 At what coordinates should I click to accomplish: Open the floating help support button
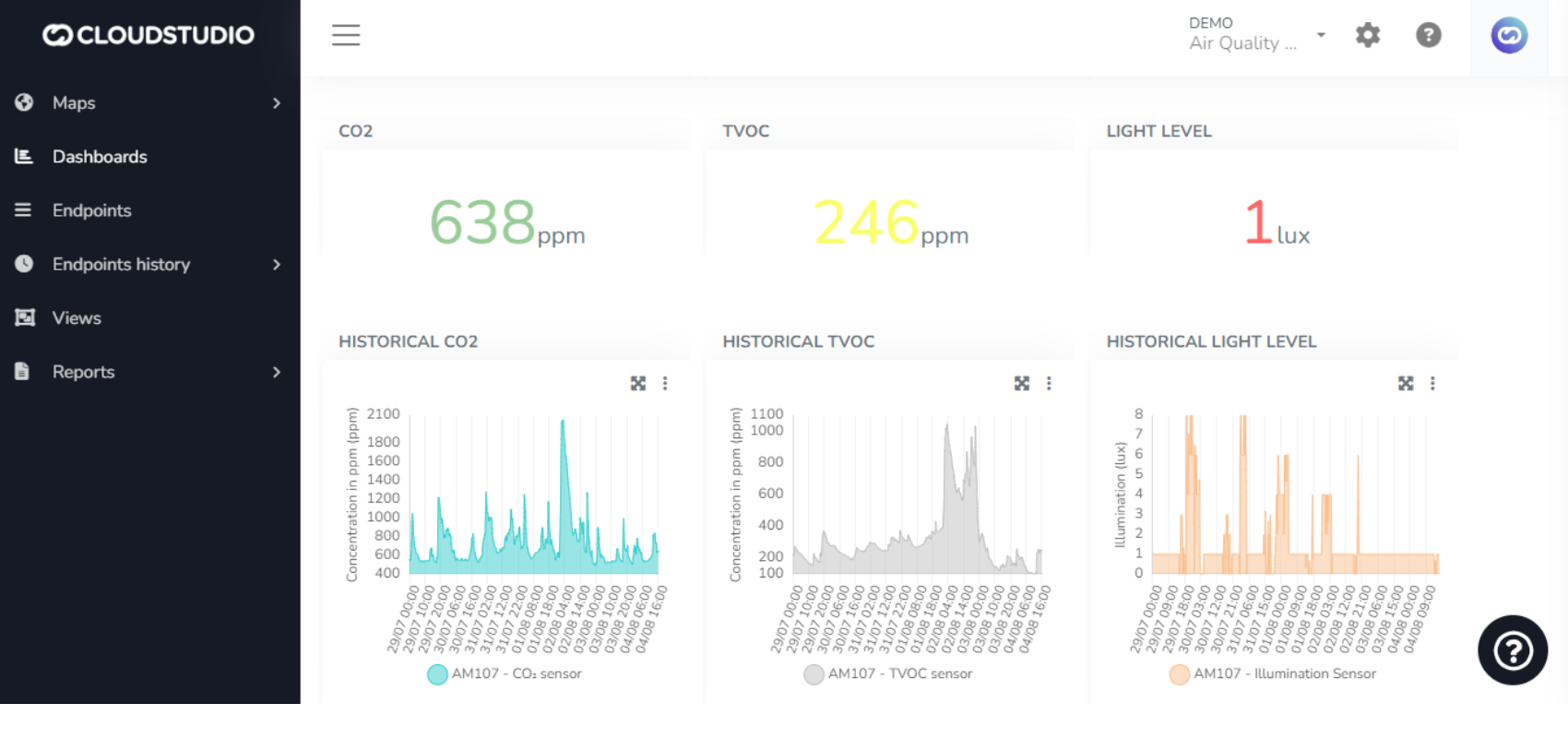(x=1512, y=650)
